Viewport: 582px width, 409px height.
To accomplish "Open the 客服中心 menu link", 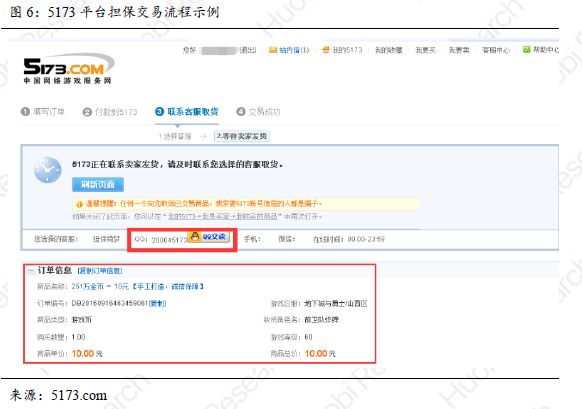I will [x=496, y=50].
